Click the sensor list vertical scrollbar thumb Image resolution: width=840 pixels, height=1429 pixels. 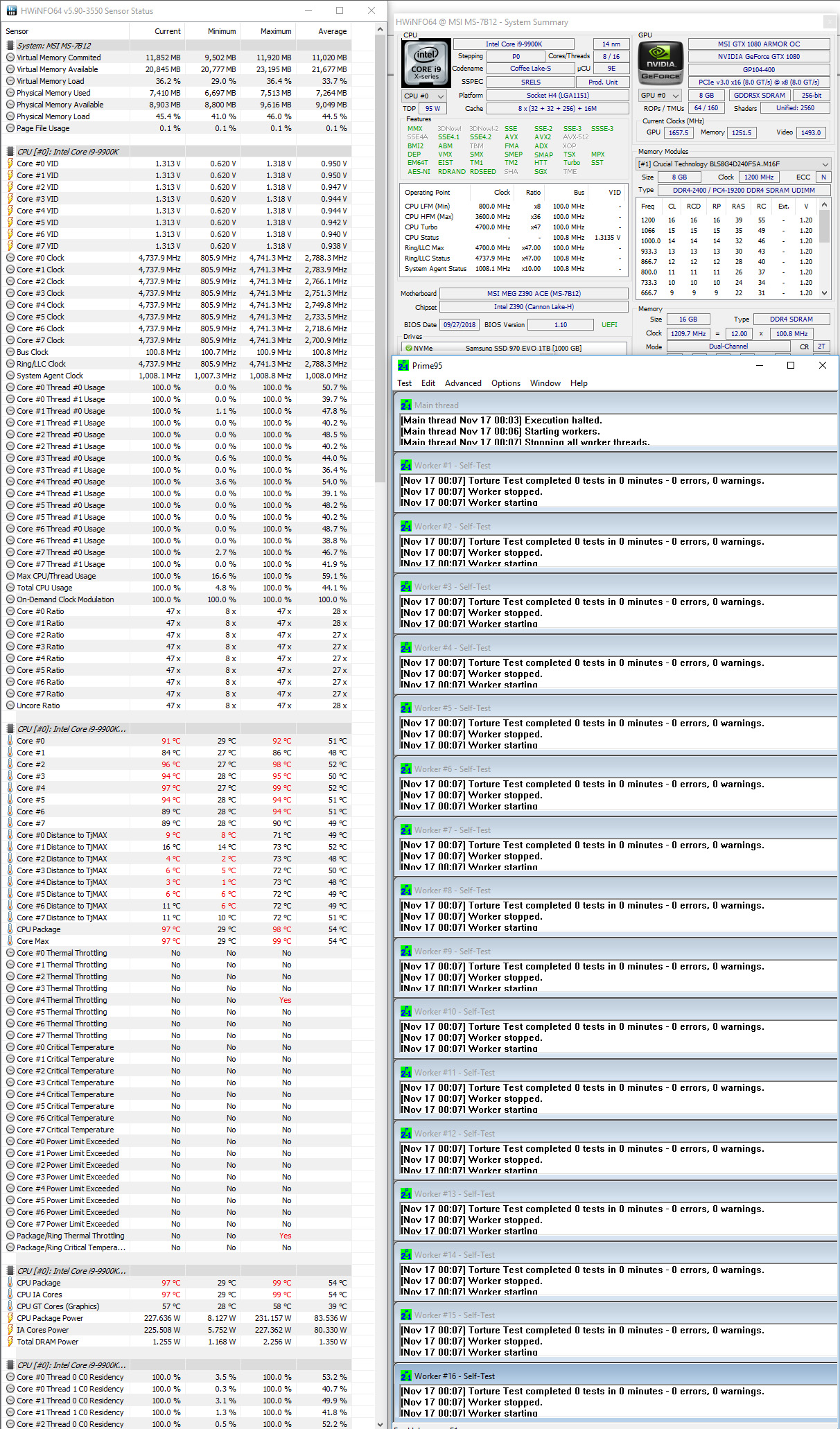(380, 260)
